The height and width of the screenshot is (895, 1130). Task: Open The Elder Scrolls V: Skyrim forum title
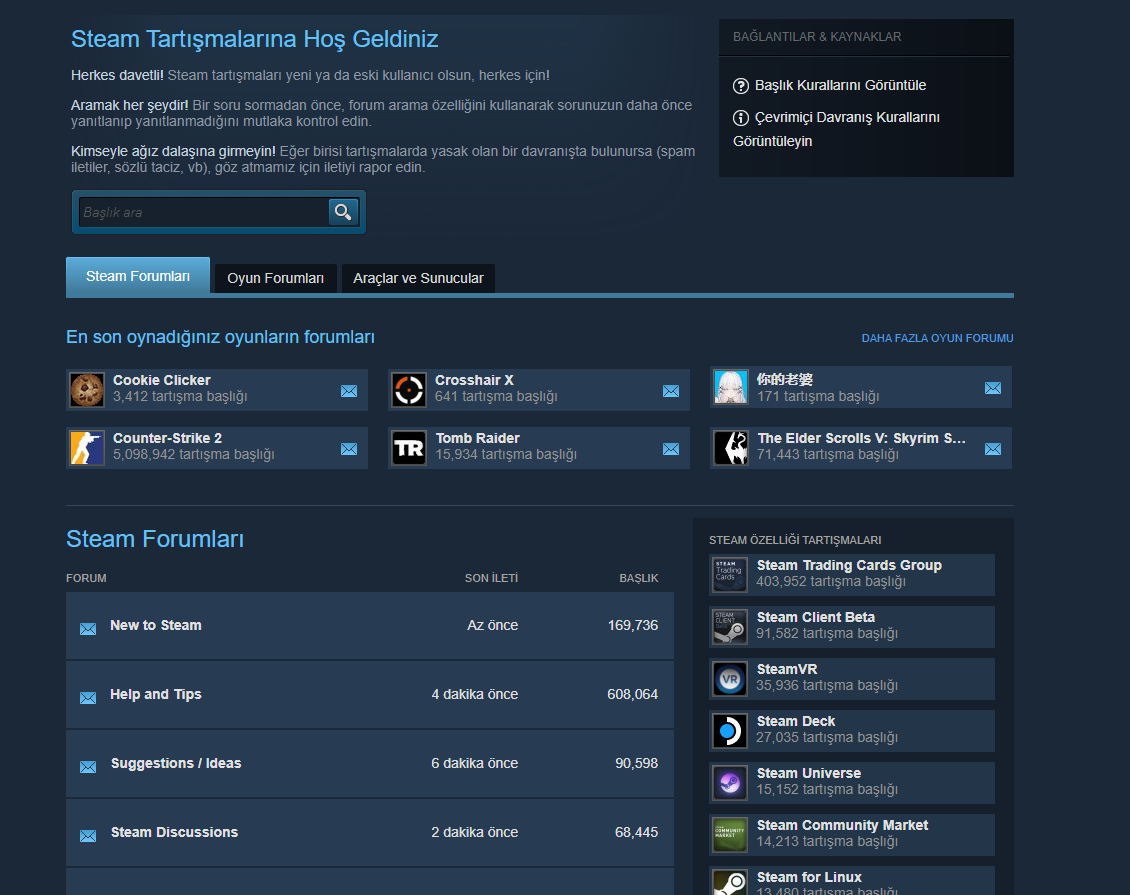pos(861,438)
